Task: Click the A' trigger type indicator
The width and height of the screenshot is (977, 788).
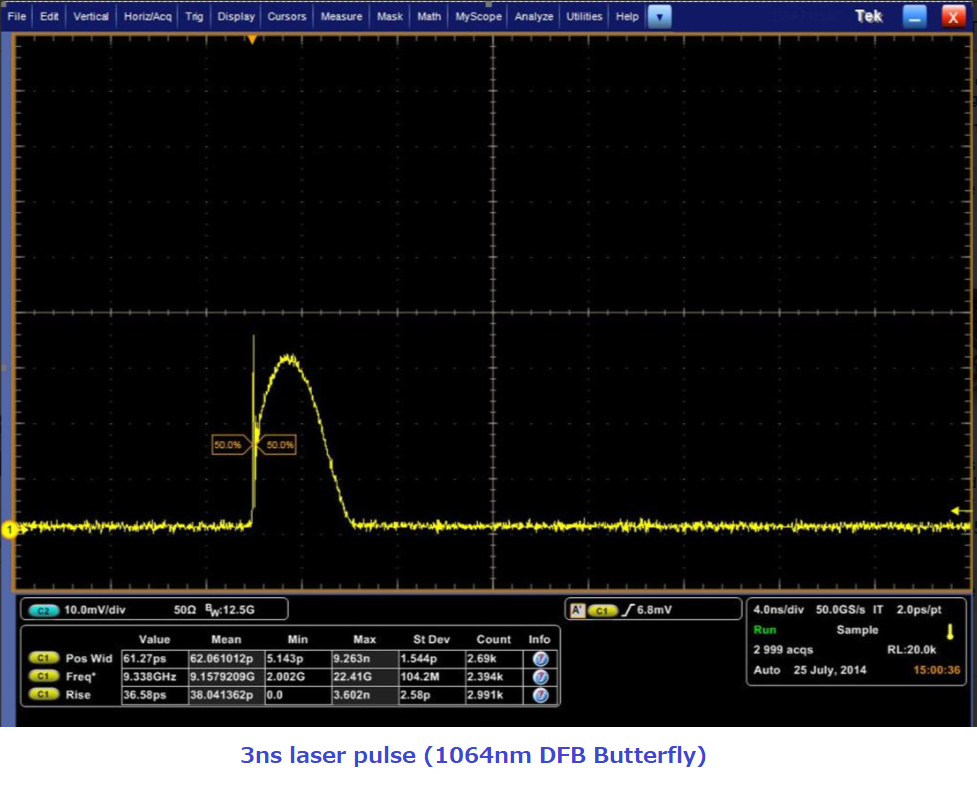Action: pos(577,609)
